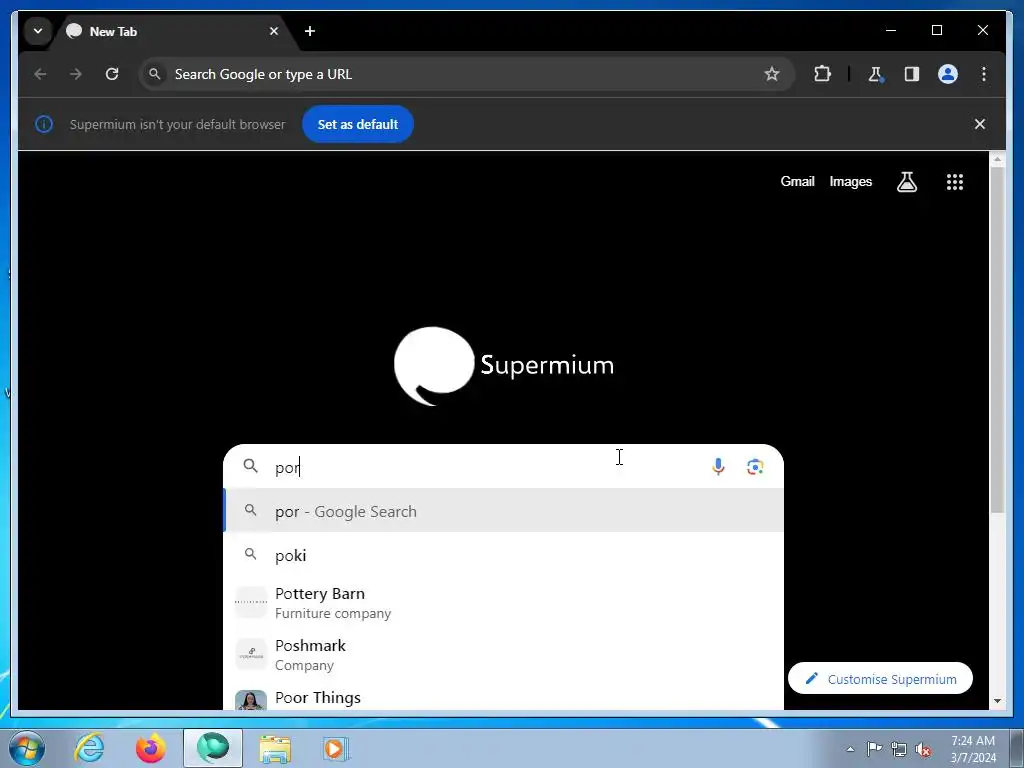The width and height of the screenshot is (1024, 768).
Task: Select the New Tab tab
Action: click(x=171, y=31)
